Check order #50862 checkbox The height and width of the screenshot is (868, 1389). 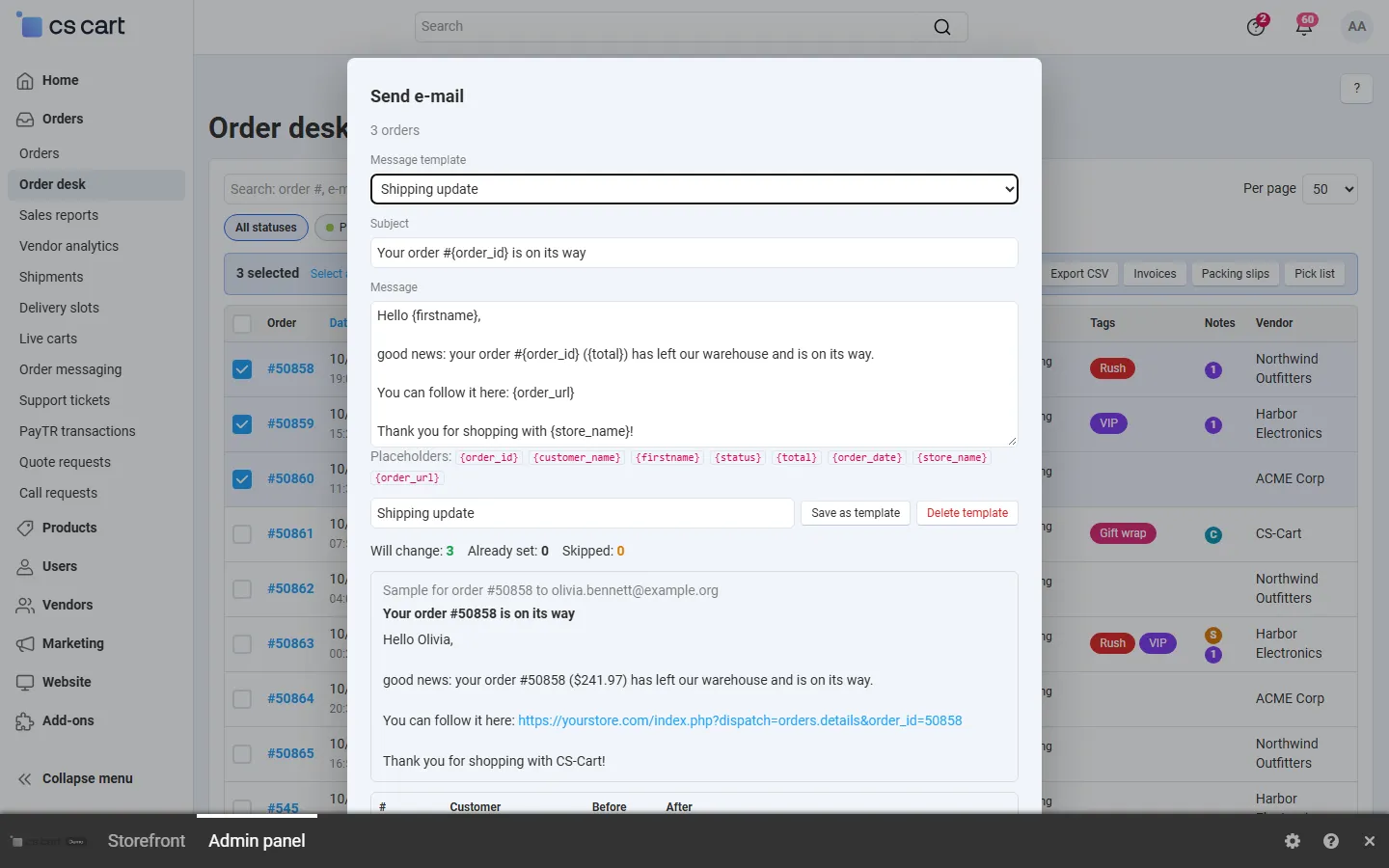coord(242,589)
